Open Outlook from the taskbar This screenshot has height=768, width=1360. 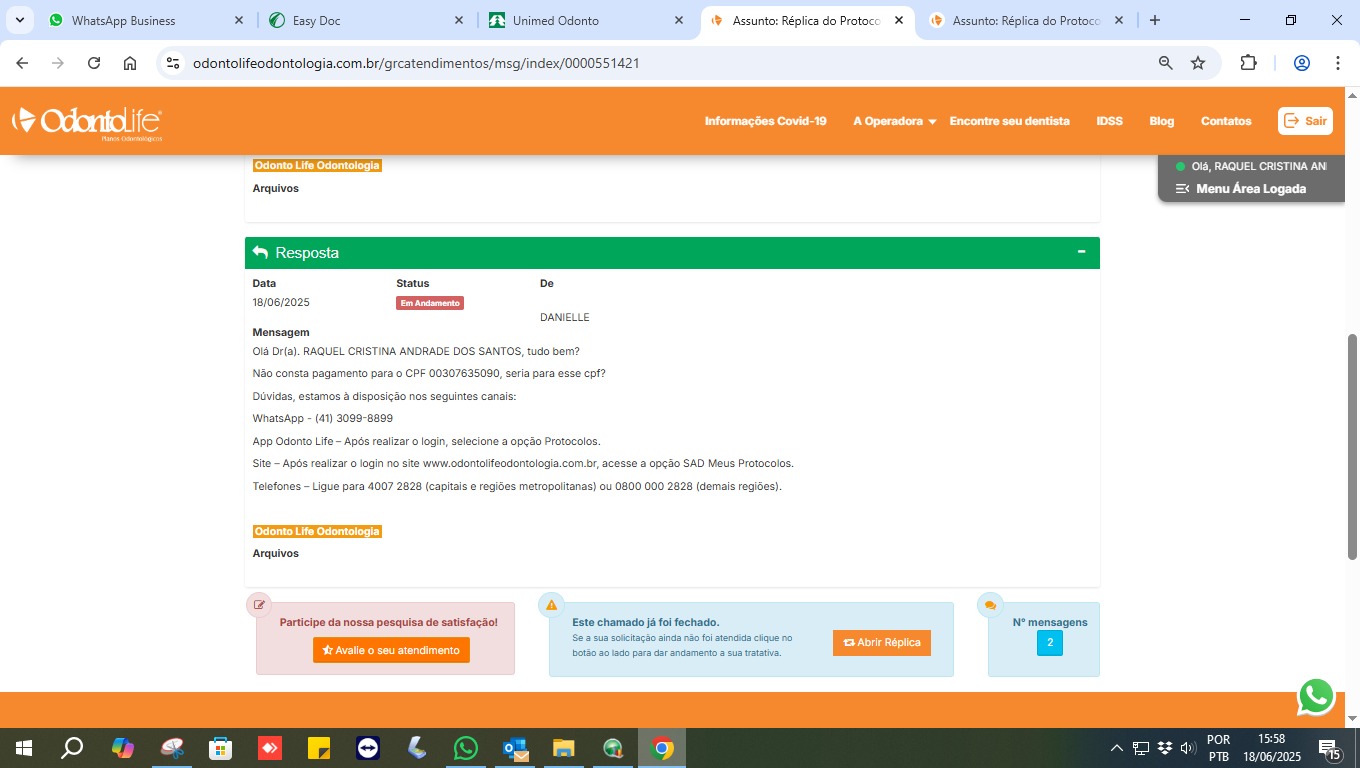point(515,748)
